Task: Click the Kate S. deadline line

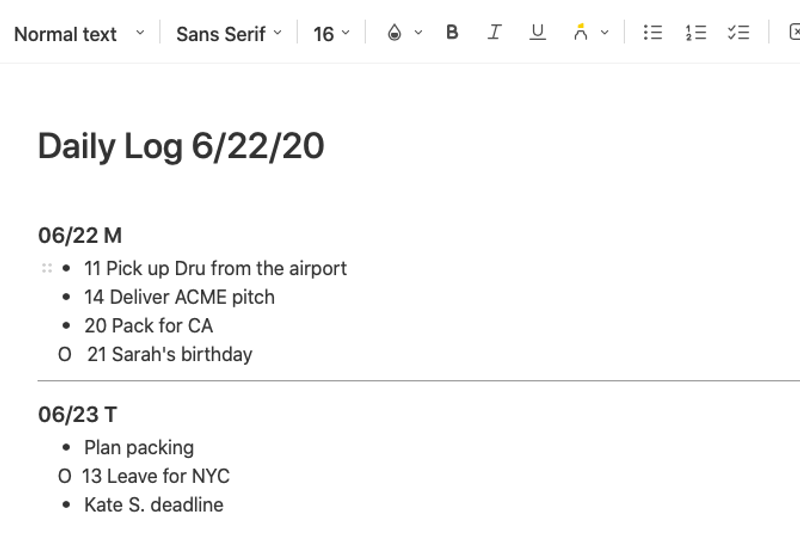Action: pyautogui.click(x=153, y=505)
